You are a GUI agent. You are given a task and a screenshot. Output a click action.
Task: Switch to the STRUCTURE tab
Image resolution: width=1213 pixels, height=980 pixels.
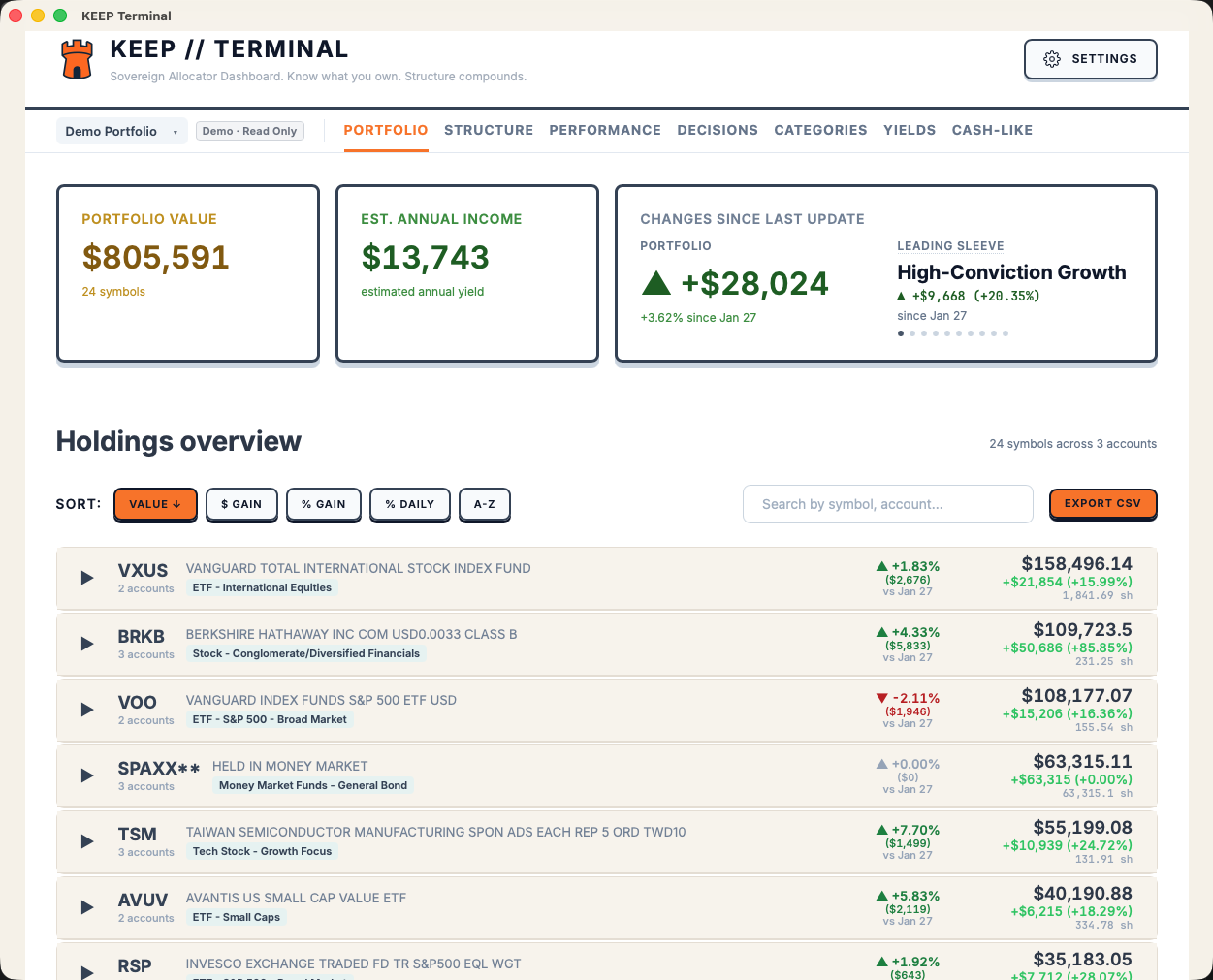pos(489,130)
